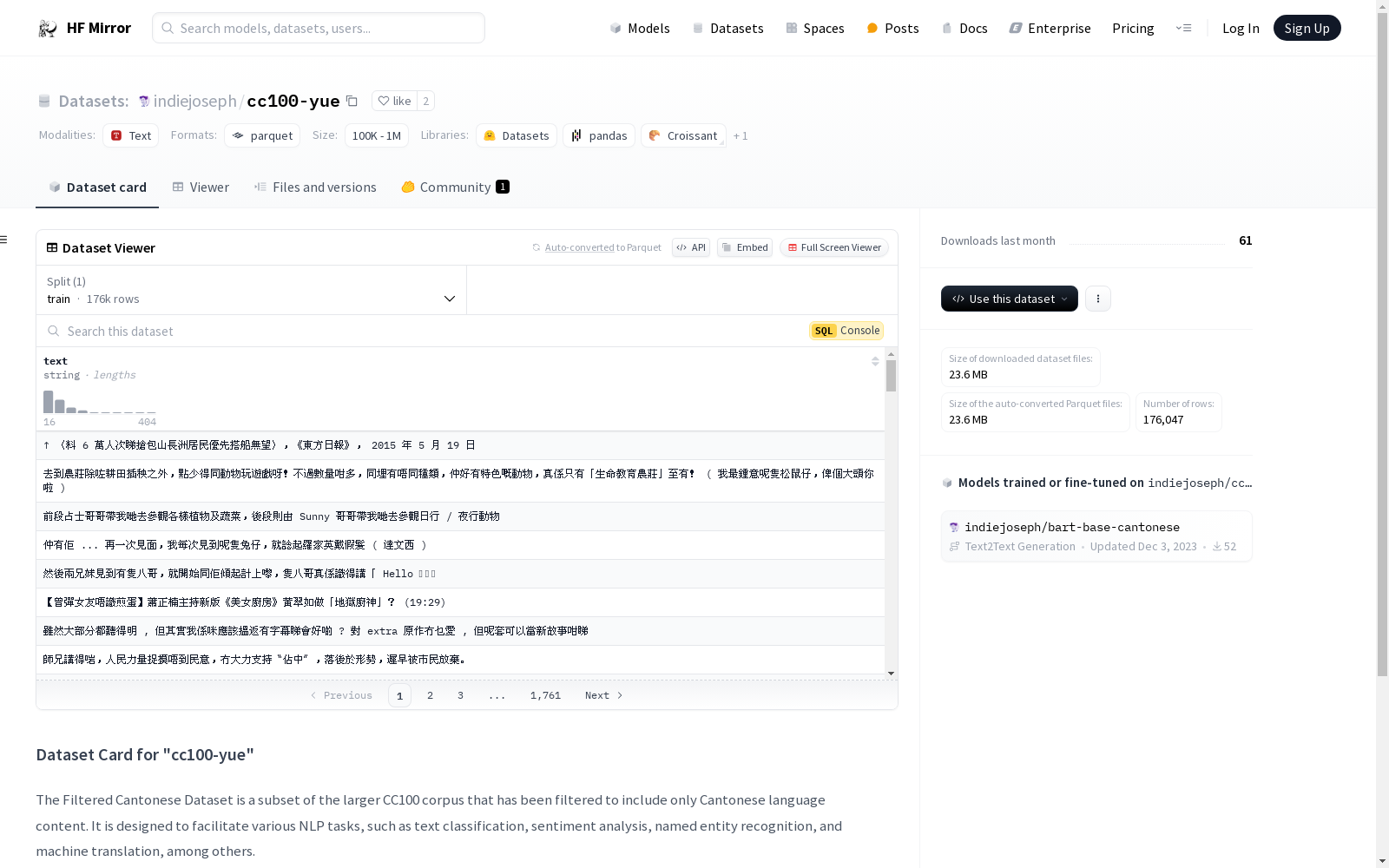Open Spaces in the top navigation
The image size is (1389, 868).
pos(815,28)
